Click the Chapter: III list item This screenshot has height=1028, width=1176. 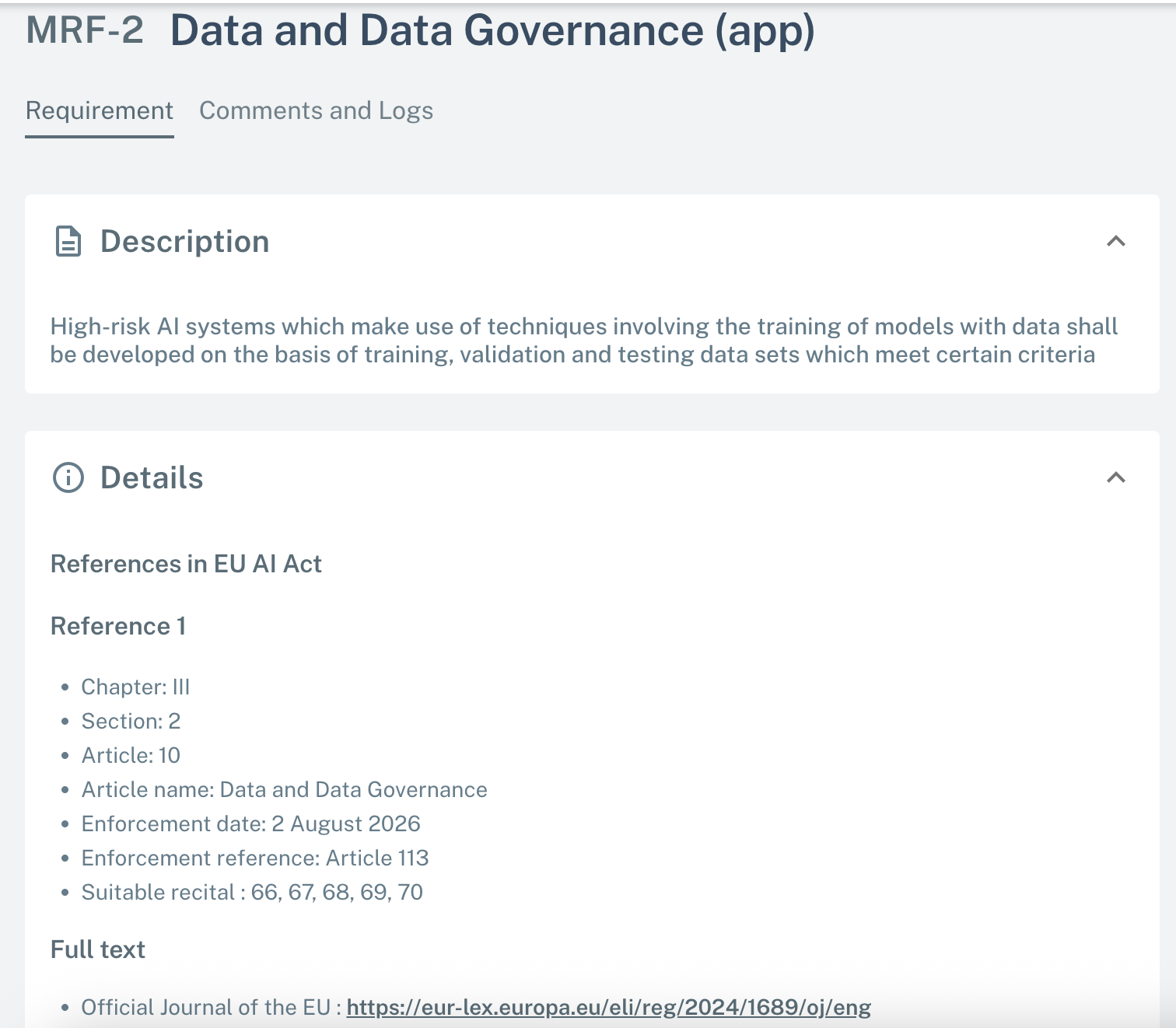click(x=135, y=687)
